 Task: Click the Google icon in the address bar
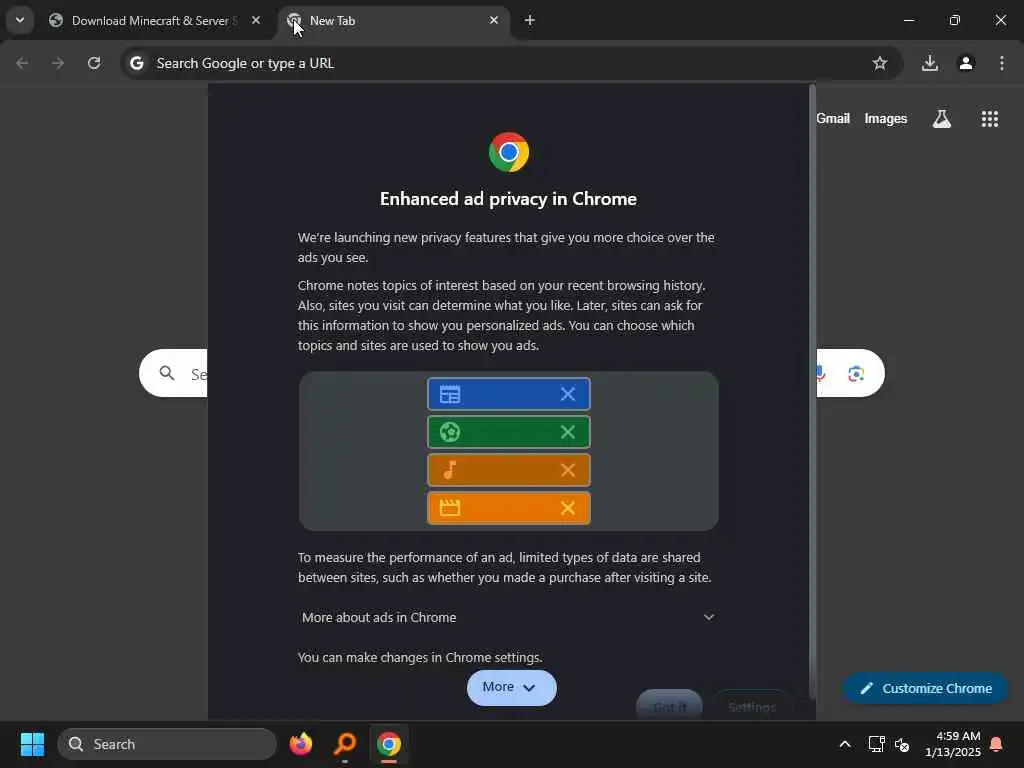click(136, 63)
